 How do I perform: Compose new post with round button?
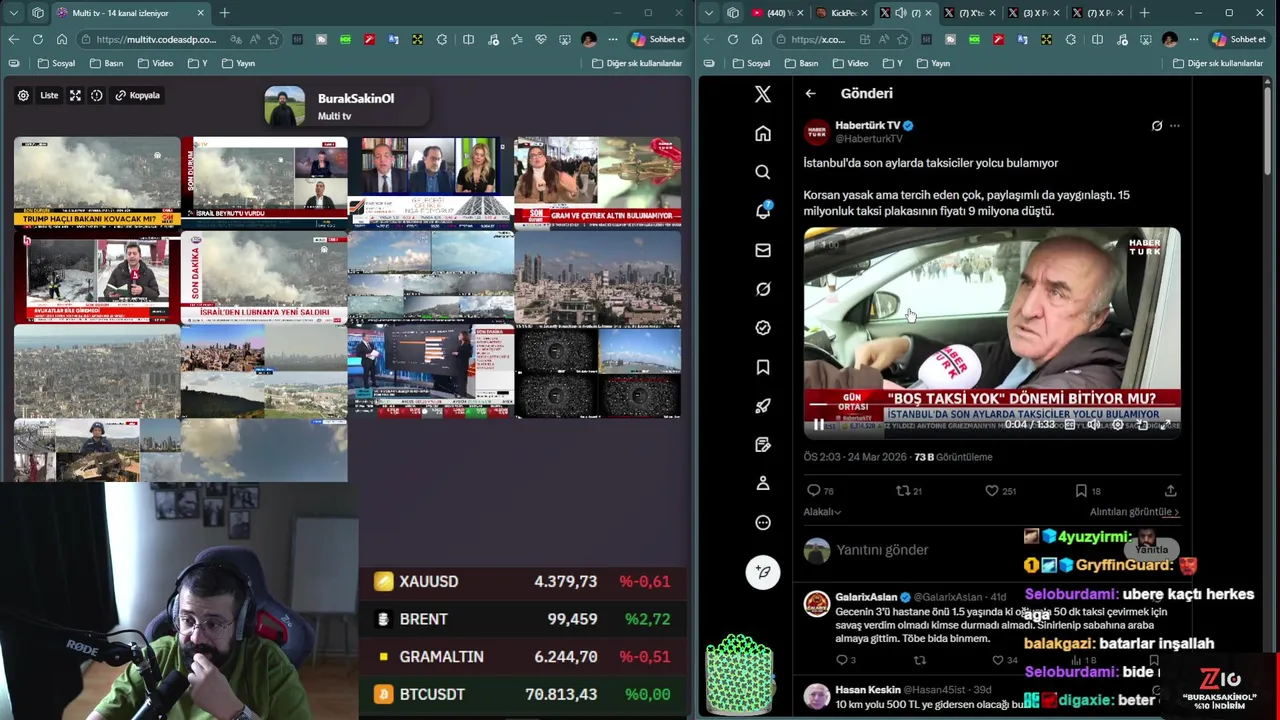pyautogui.click(x=763, y=572)
